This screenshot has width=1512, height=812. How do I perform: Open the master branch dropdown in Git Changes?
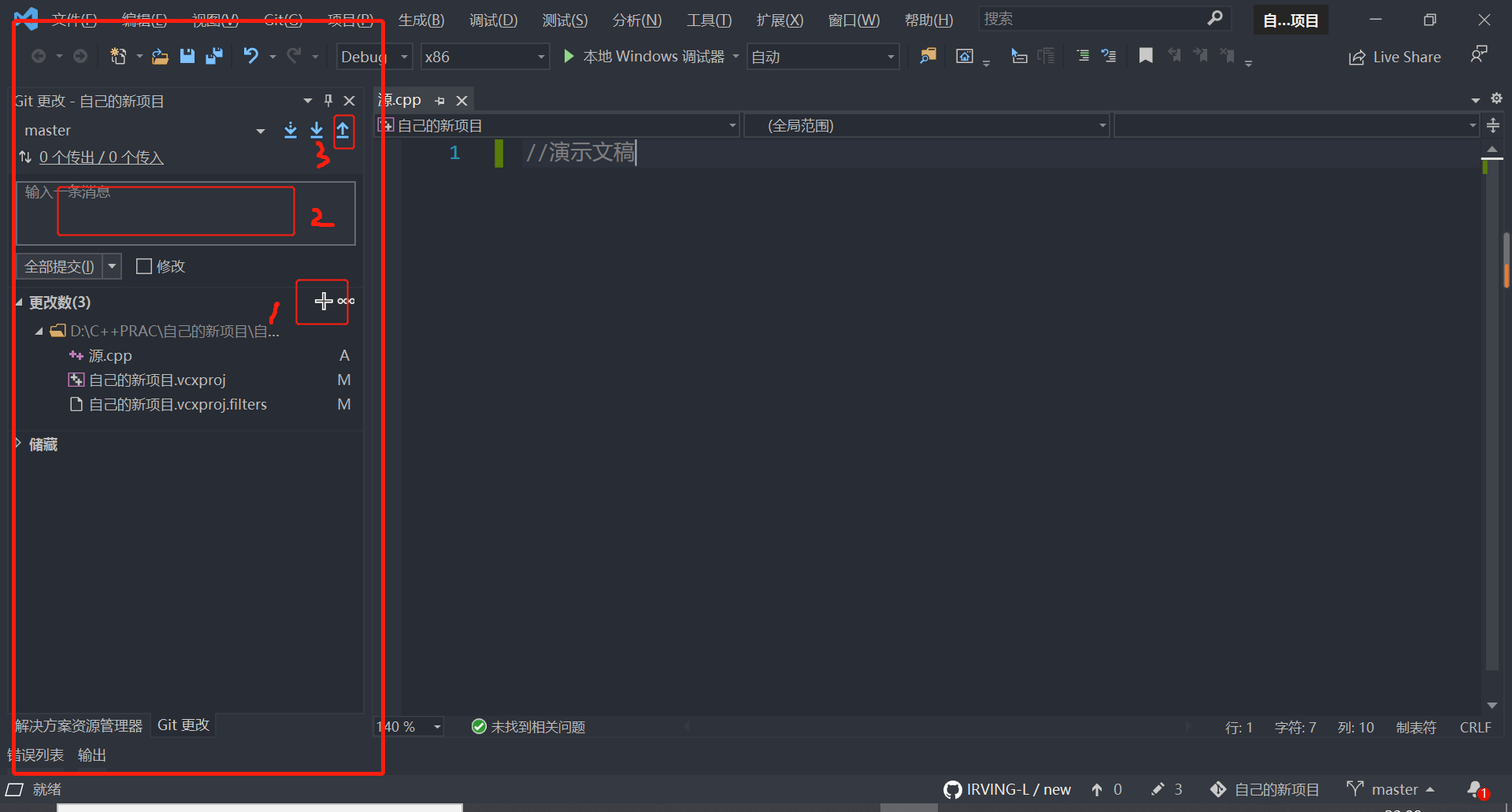pos(260,131)
